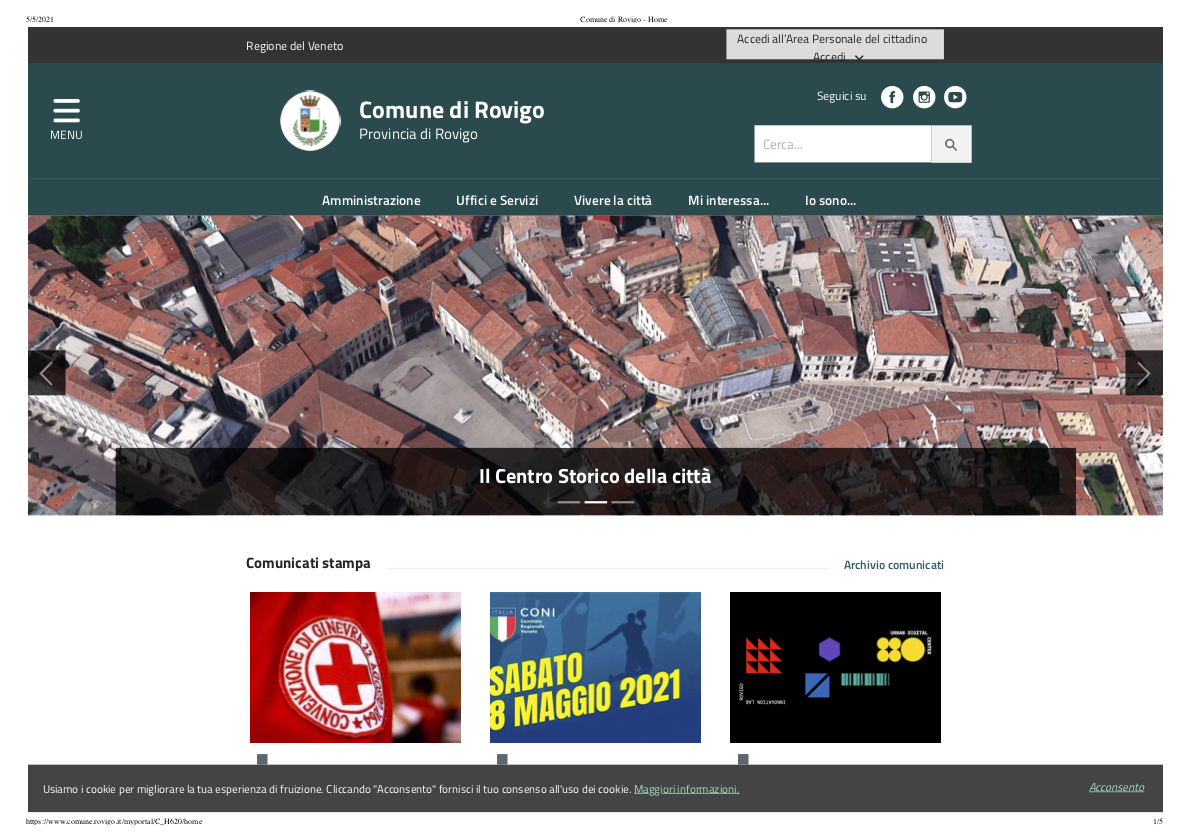Open the Amministrazione menu

(x=371, y=200)
